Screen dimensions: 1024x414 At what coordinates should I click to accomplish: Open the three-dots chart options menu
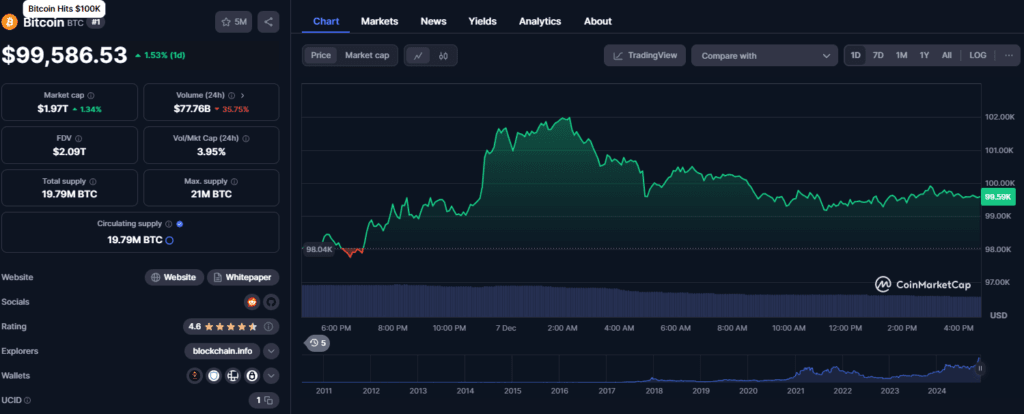click(1008, 56)
